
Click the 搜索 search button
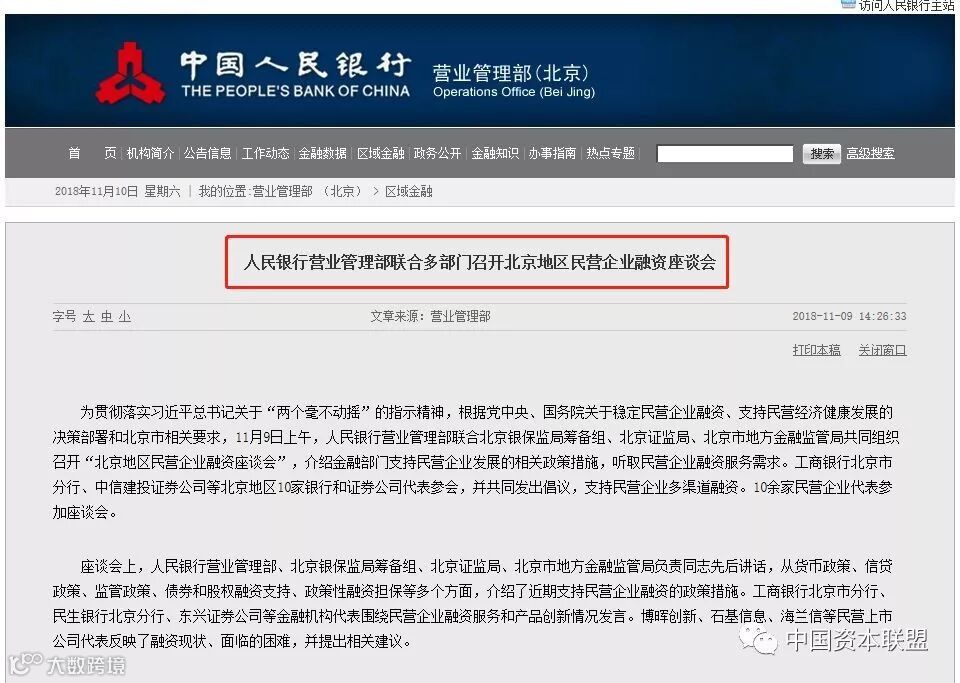[822, 154]
